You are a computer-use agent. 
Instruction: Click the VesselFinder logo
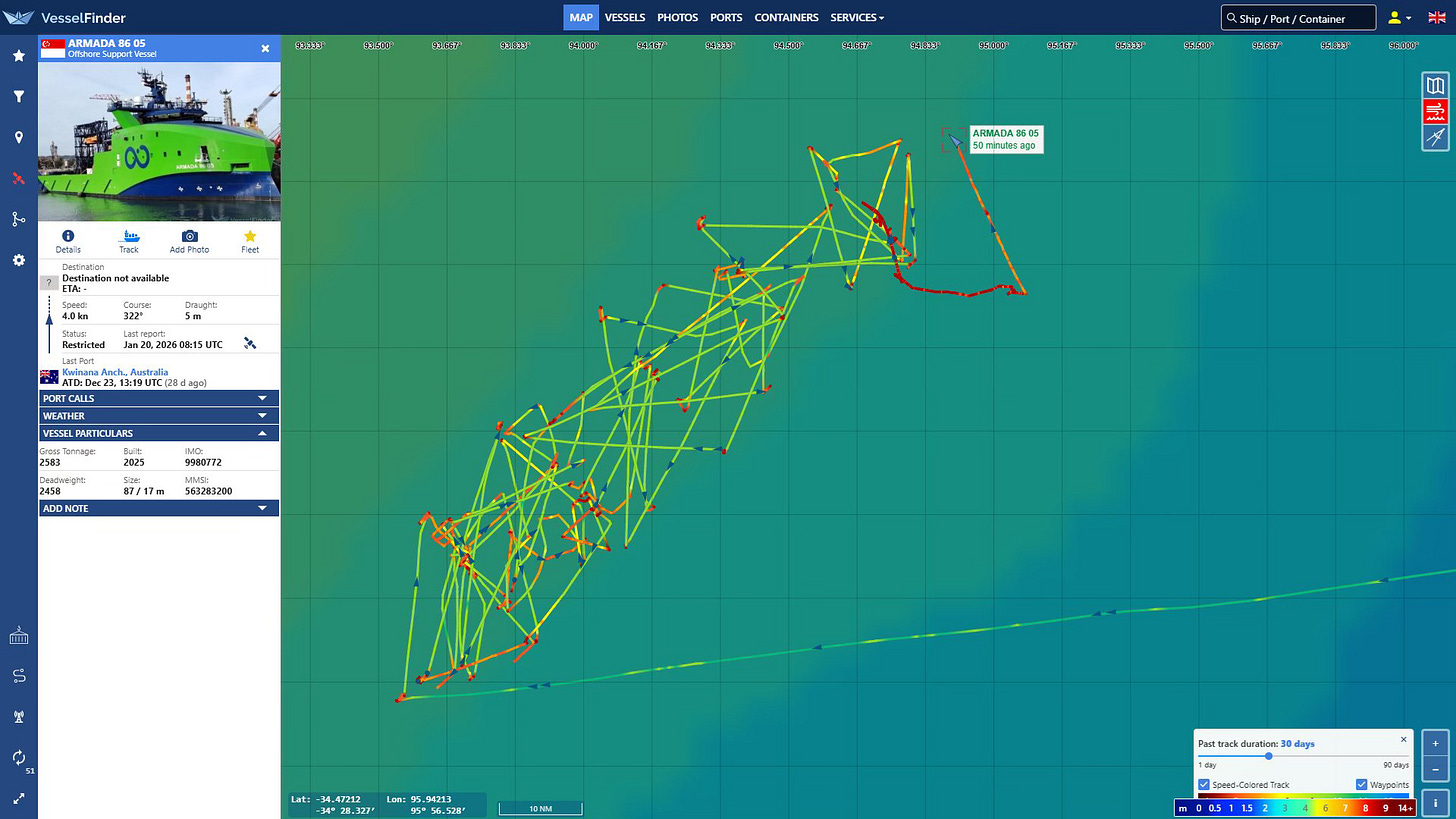pos(66,17)
